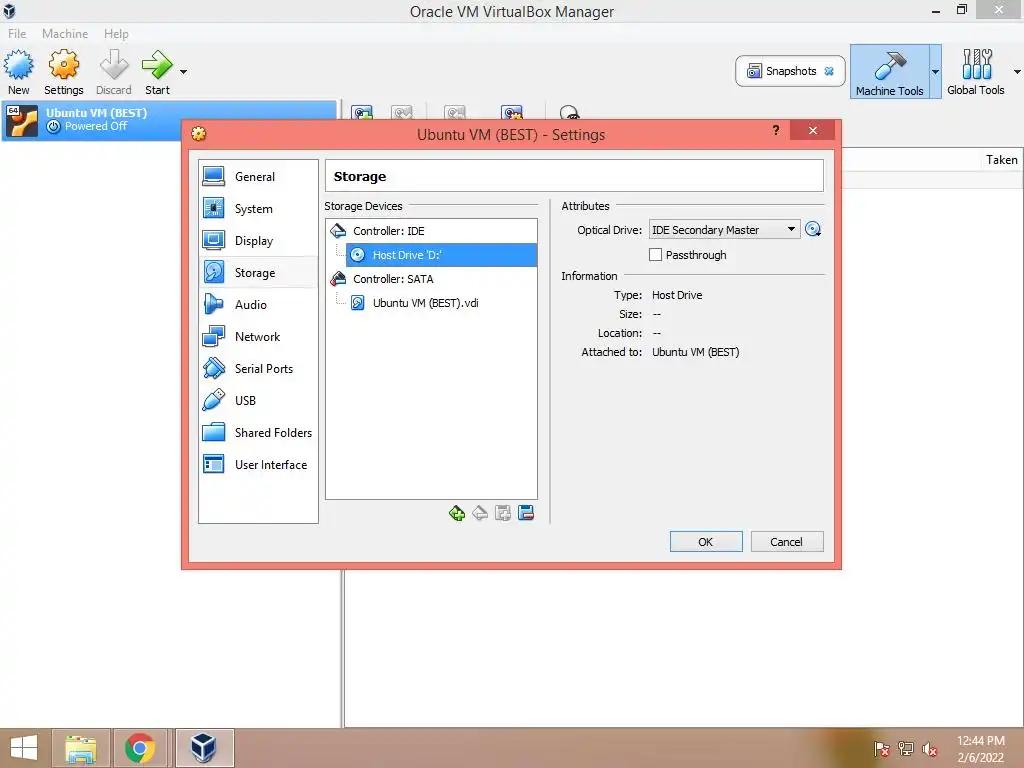
Task: Click the Discard toolbar icon
Action: click(x=114, y=72)
